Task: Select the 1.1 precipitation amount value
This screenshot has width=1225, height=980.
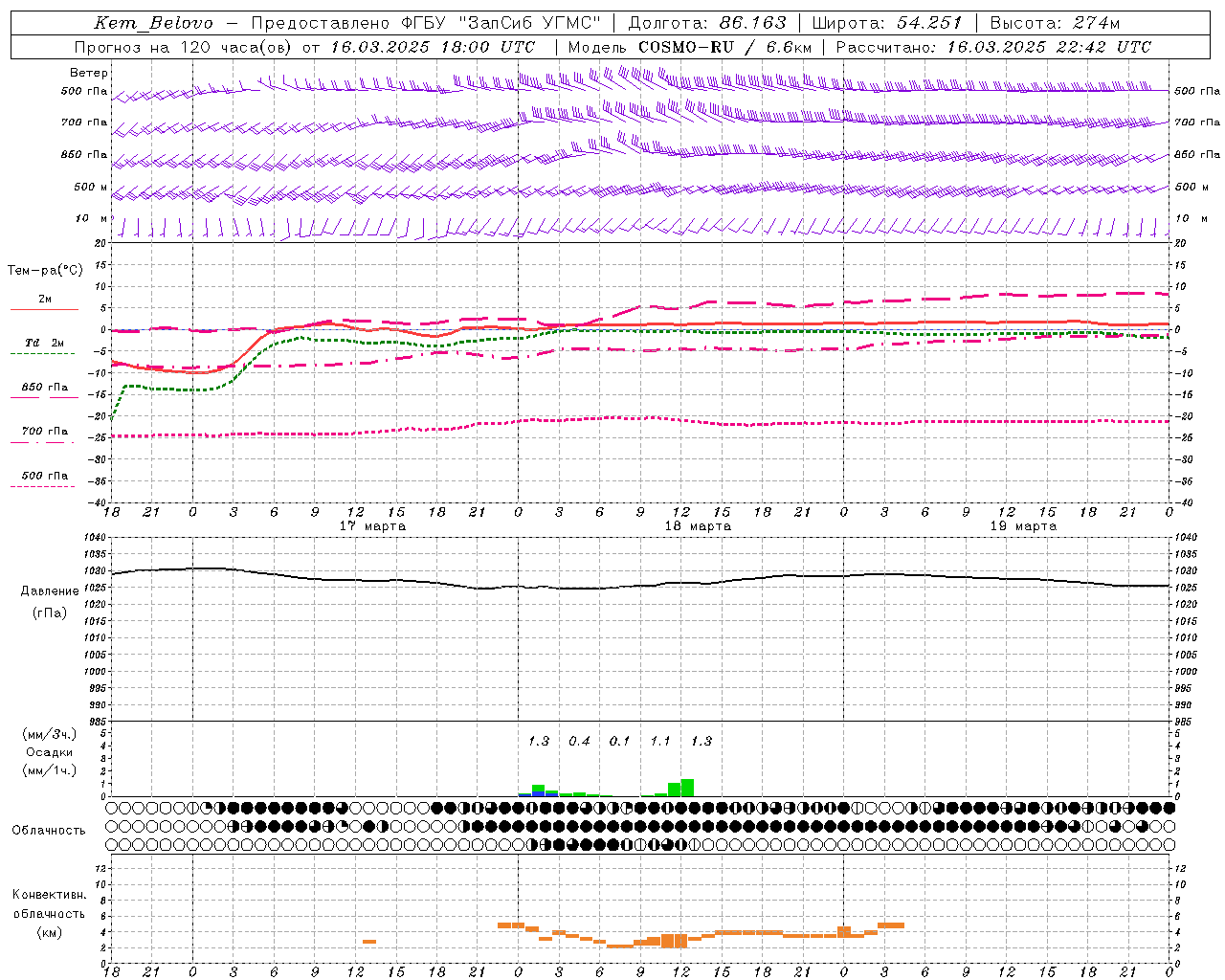Action: tap(660, 742)
